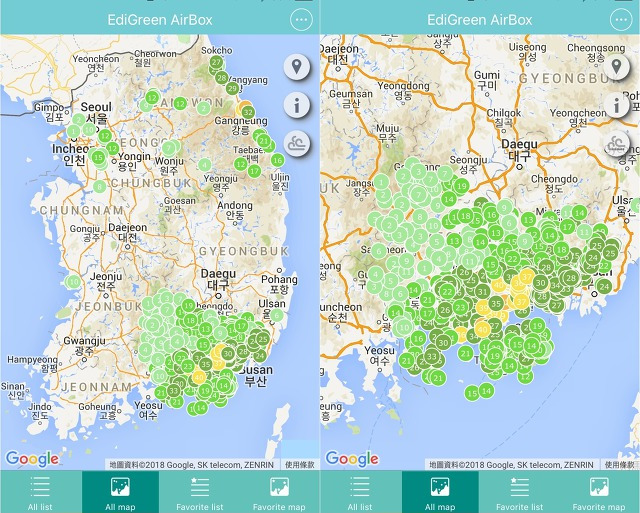Select sensor marker 15 near Incheon
The image size is (640, 513).
tap(98, 158)
